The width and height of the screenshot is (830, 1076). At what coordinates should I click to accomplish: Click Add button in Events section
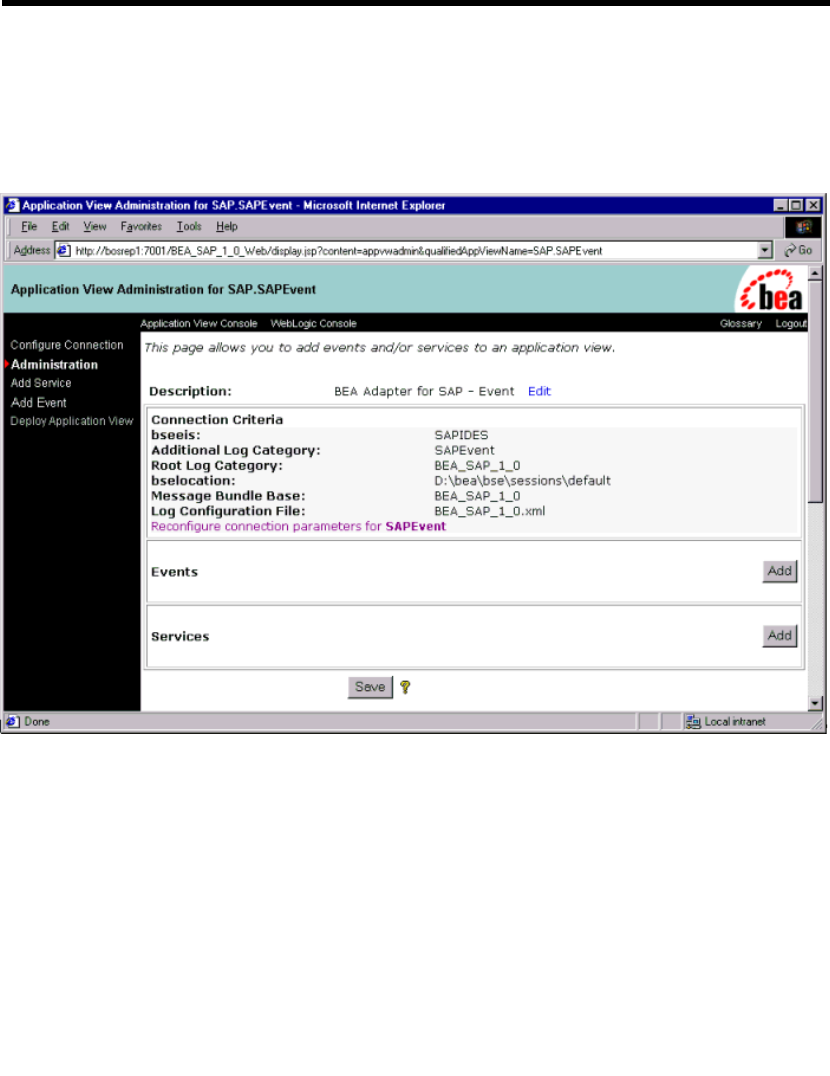[x=780, y=571]
